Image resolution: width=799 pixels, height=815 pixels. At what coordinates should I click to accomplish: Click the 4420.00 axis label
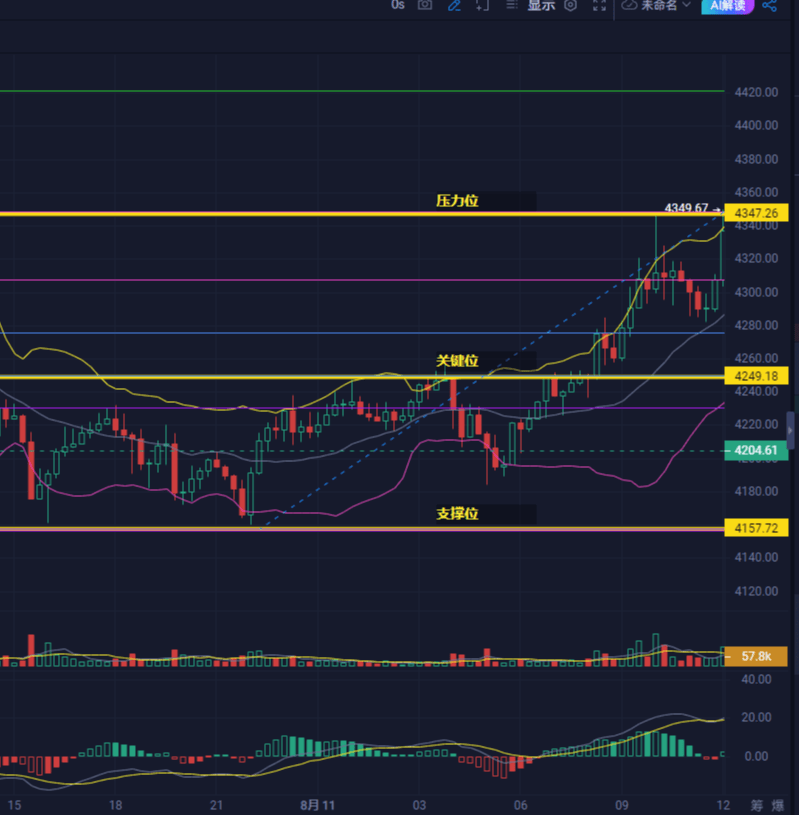pos(756,92)
